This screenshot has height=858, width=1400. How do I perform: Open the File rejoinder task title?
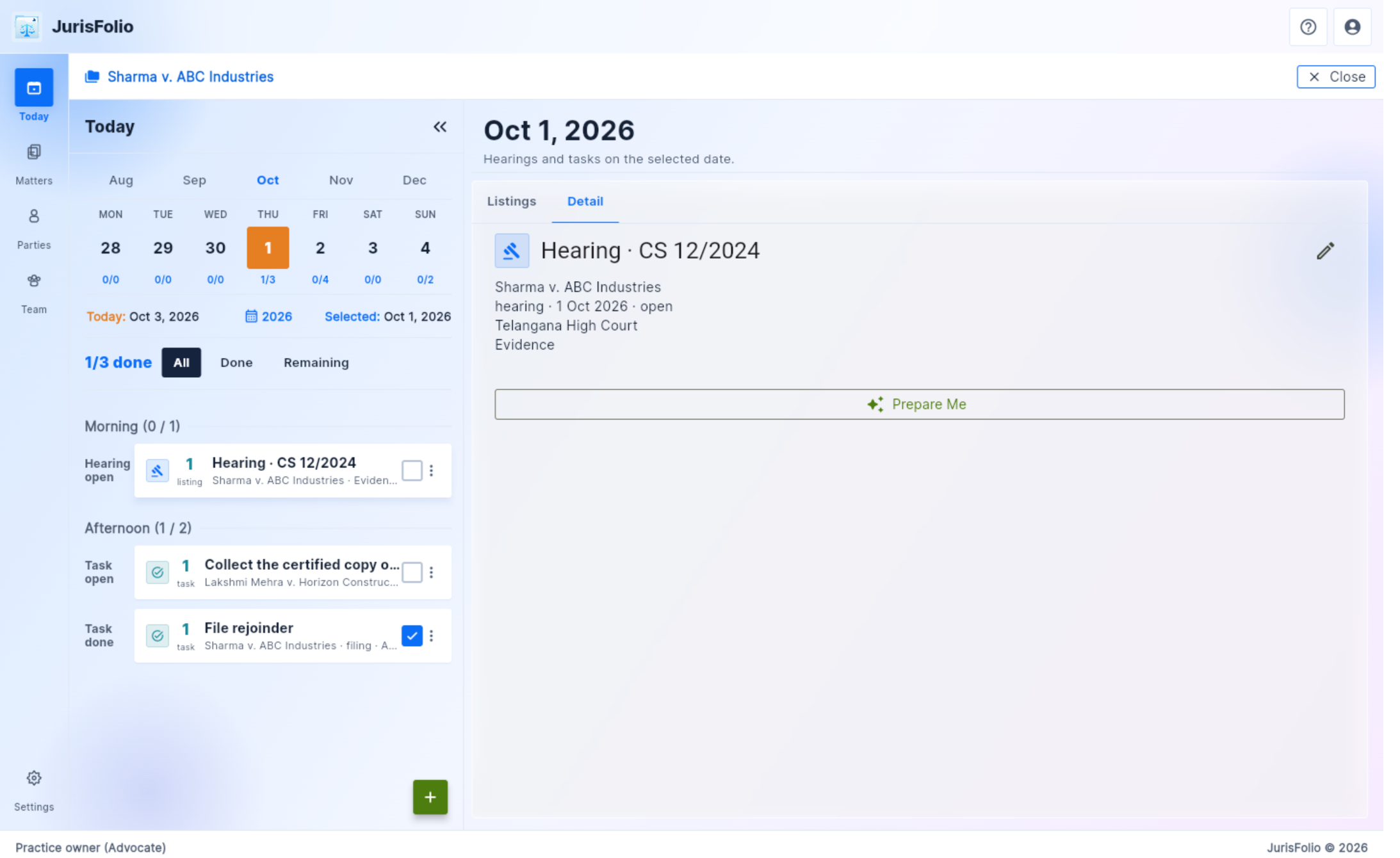248,628
